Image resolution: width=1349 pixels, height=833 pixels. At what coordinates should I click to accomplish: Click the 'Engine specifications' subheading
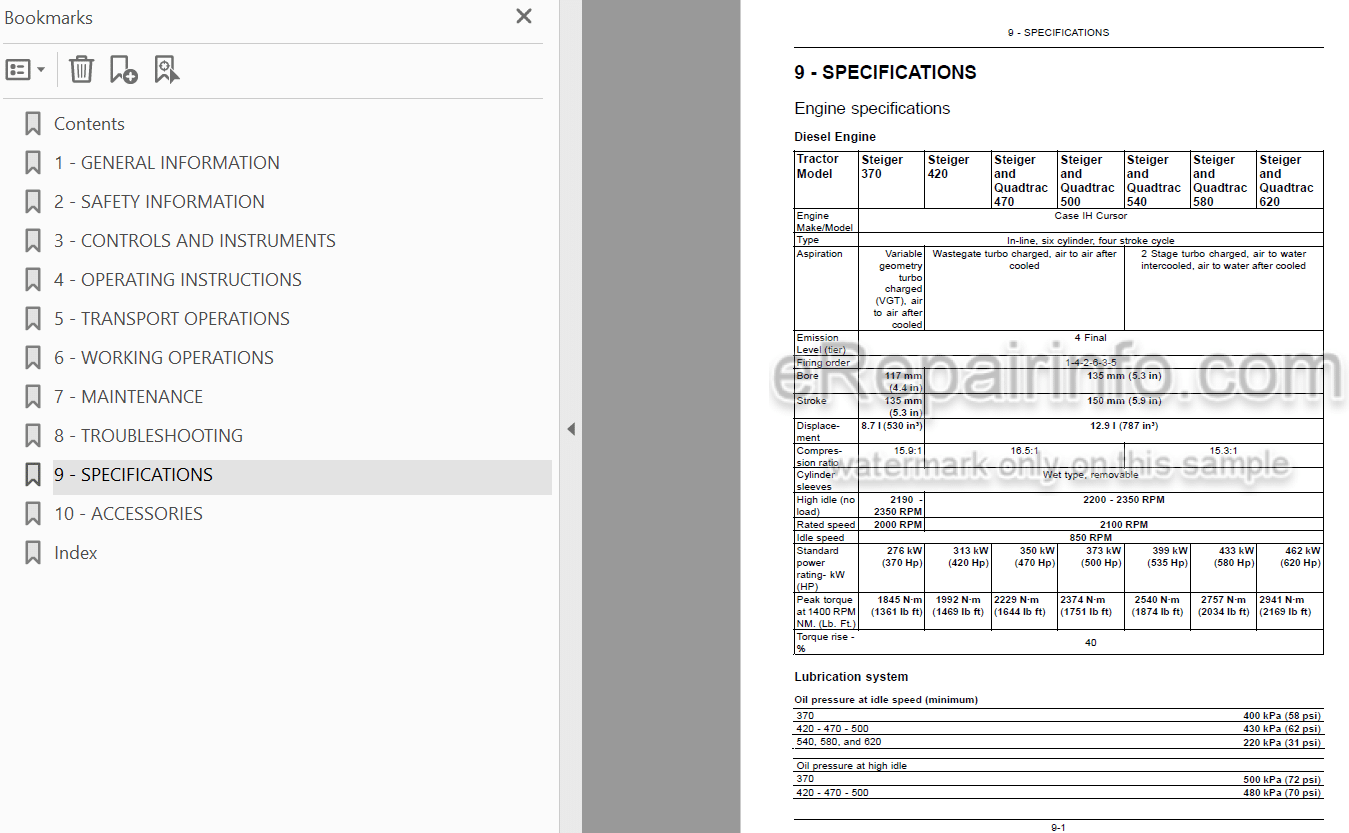click(x=872, y=108)
